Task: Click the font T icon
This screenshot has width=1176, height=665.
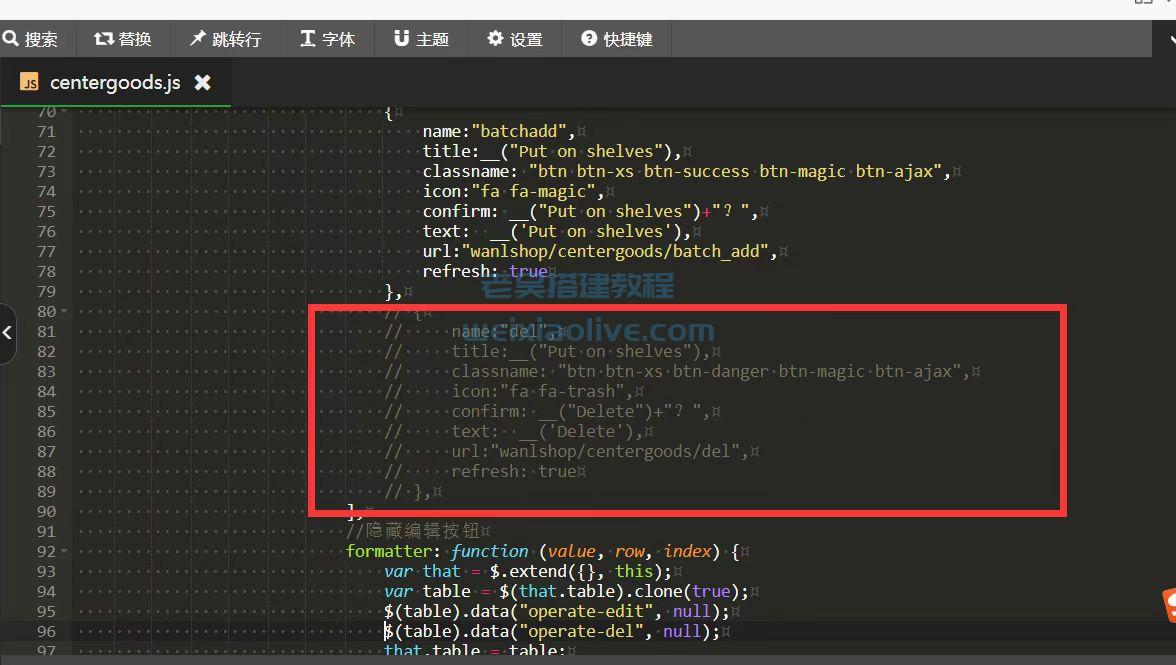Action: point(308,39)
